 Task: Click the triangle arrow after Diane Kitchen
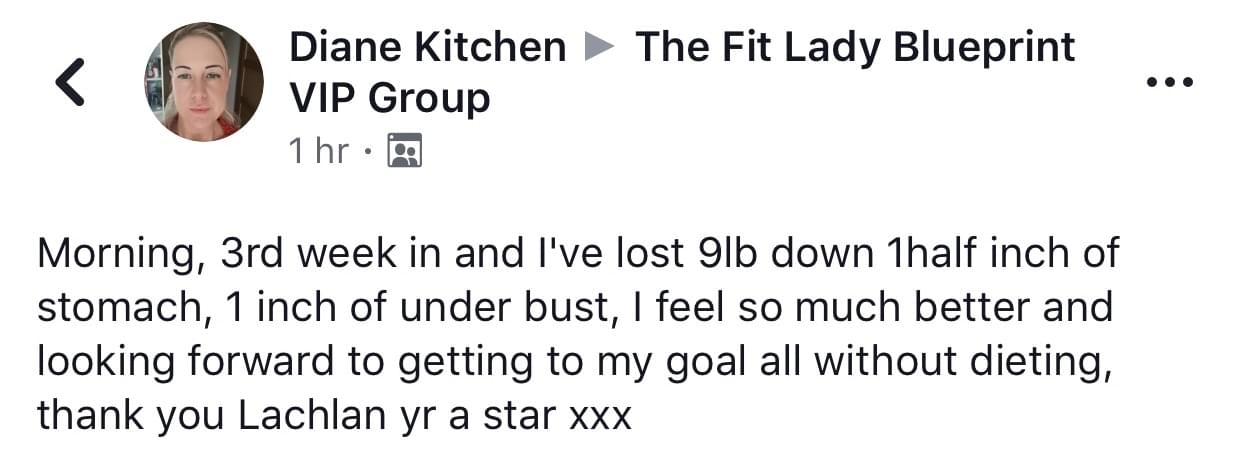click(599, 47)
